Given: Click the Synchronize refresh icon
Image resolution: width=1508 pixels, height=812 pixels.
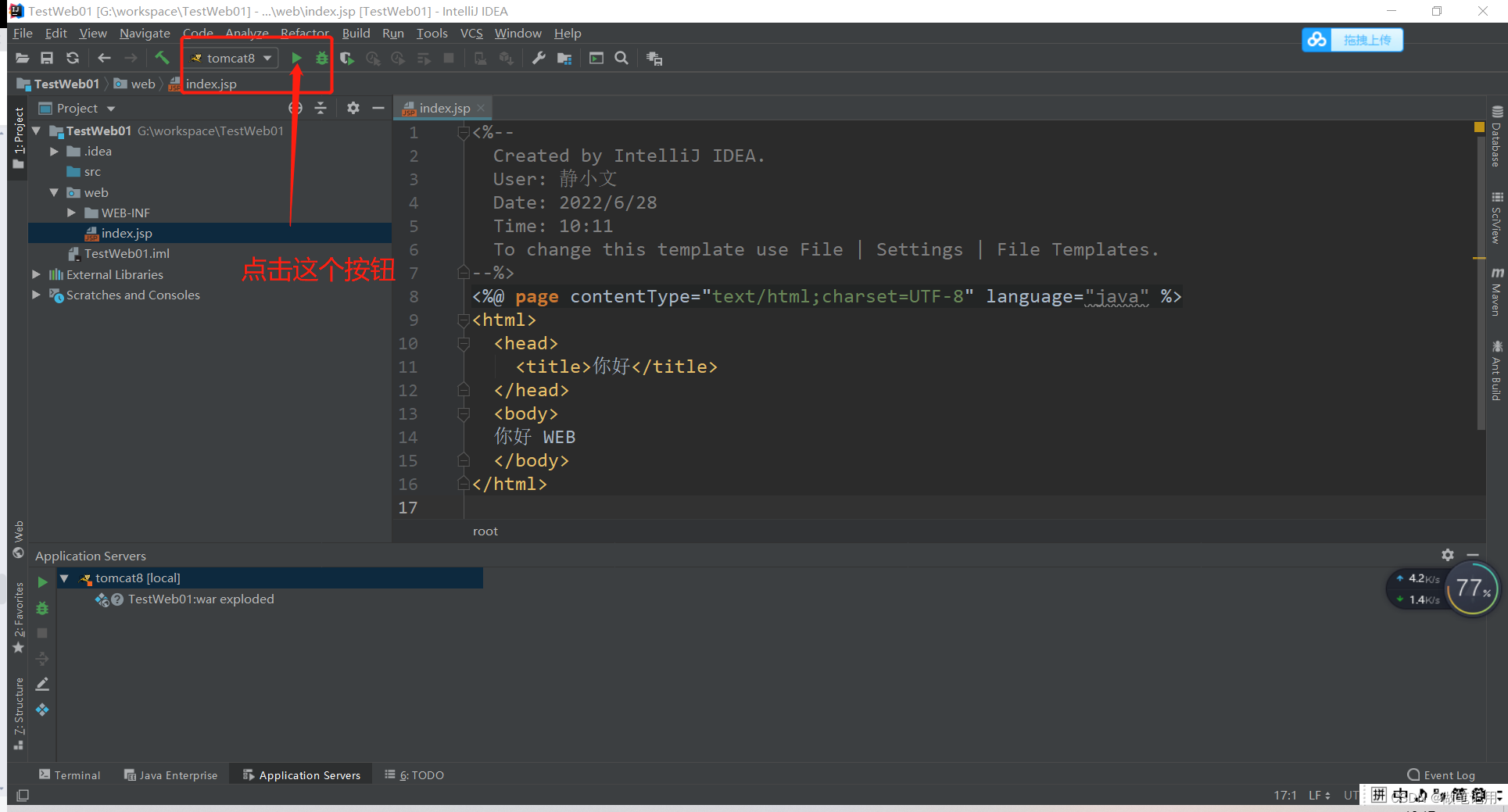Looking at the screenshot, I should coord(73,58).
